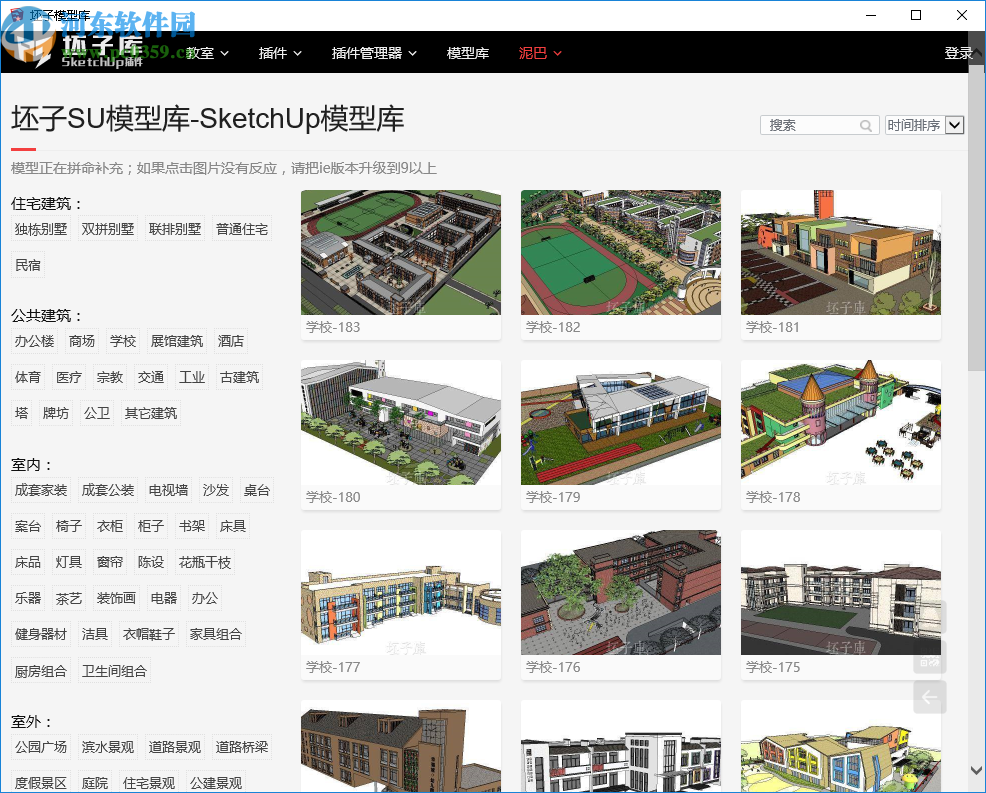986x793 pixels.
Task: Choose the 厨房组合 tag
Action: [41, 671]
